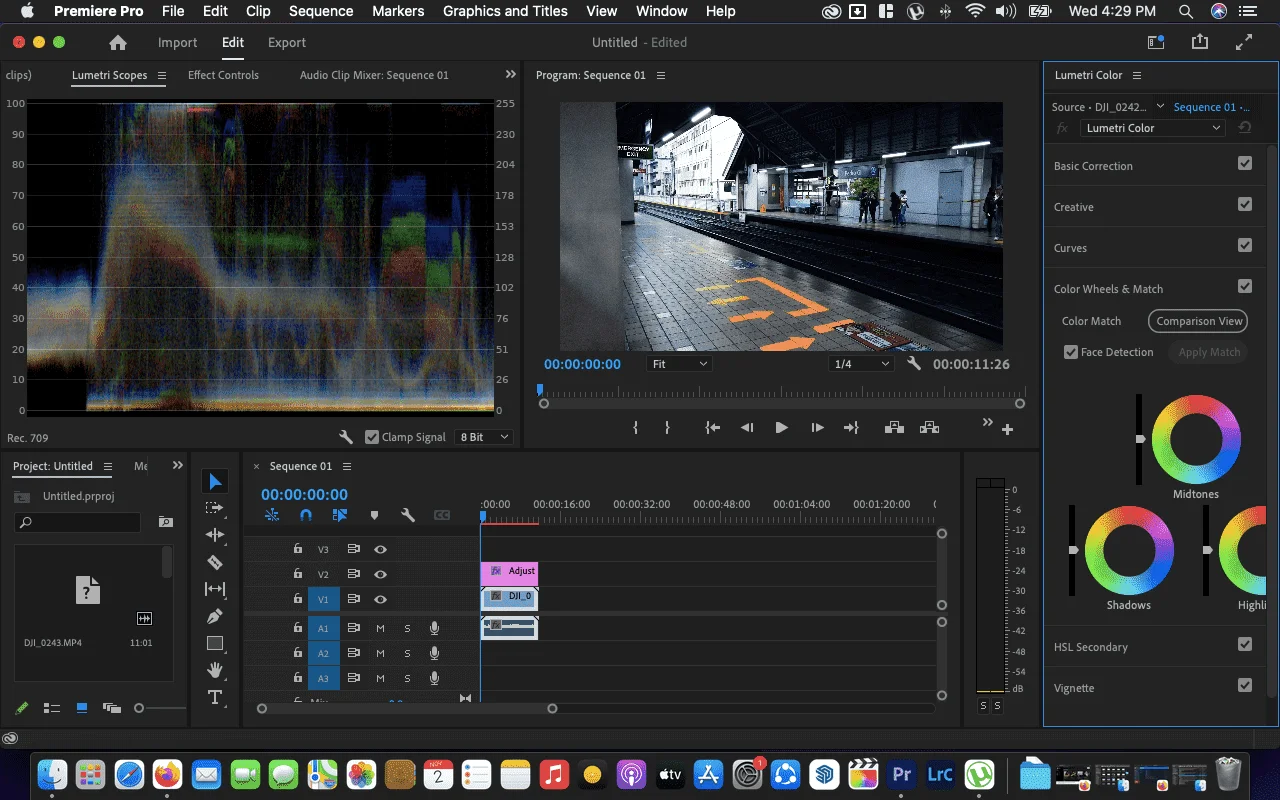Switch to Import workspace tab
The image size is (1280, 800).
(177, 42)
